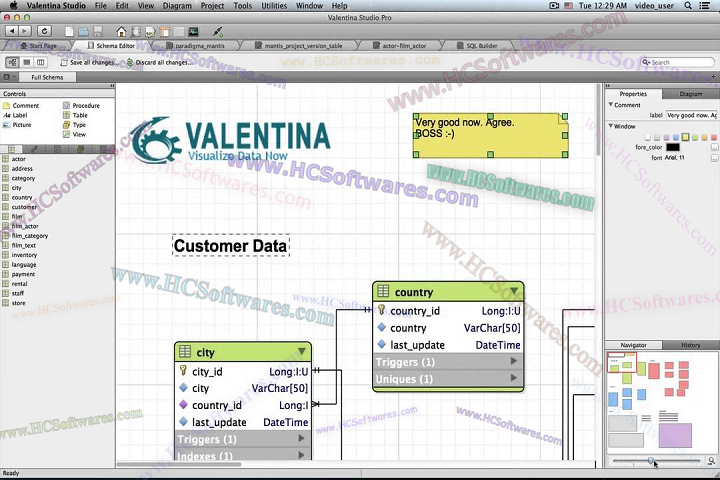The image size is (720, 480).
Task: Select the Customer Data label on canvas
Action: click(231, 246)
